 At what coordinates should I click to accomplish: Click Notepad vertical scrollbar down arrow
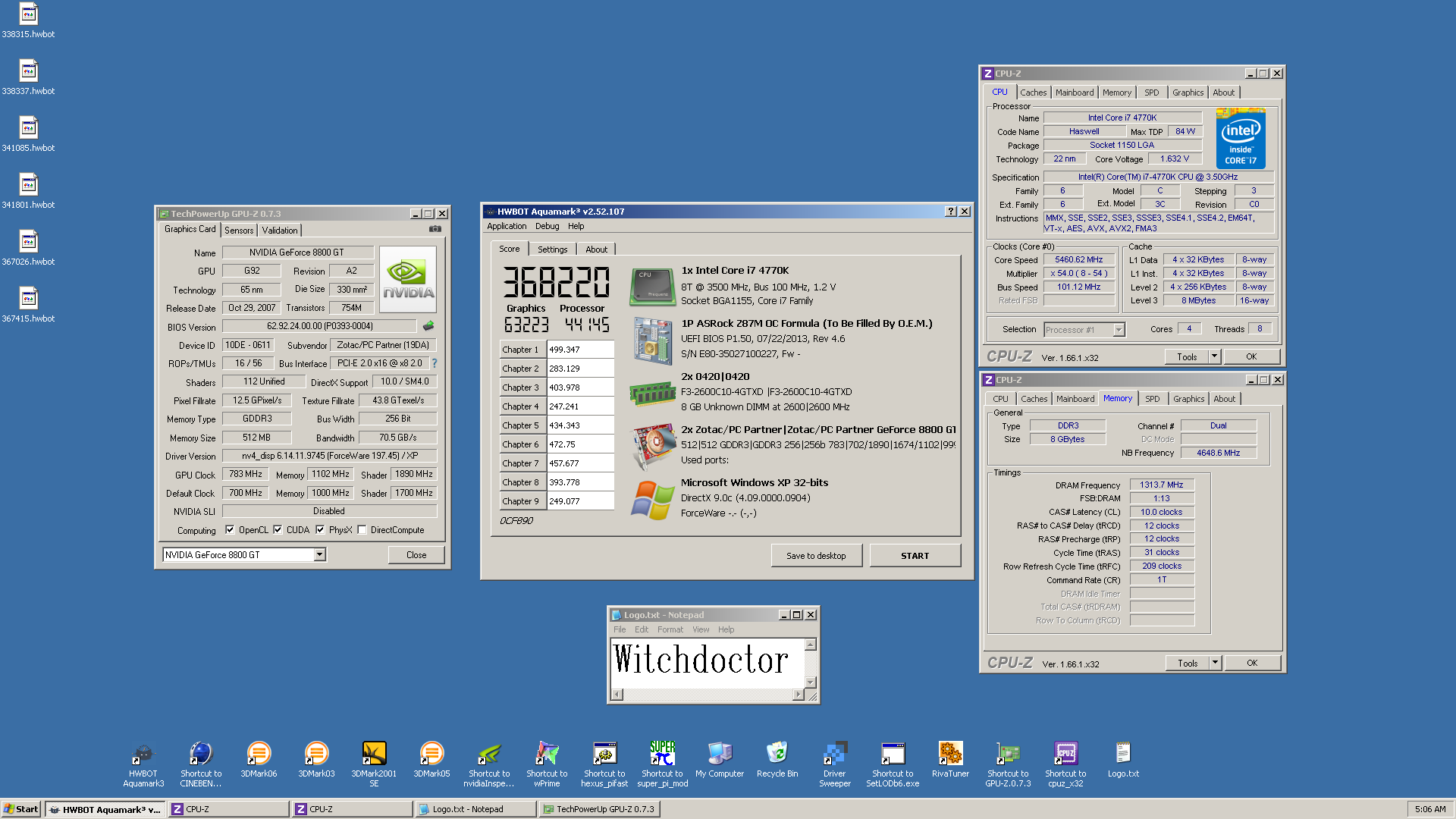coord(811,681)
